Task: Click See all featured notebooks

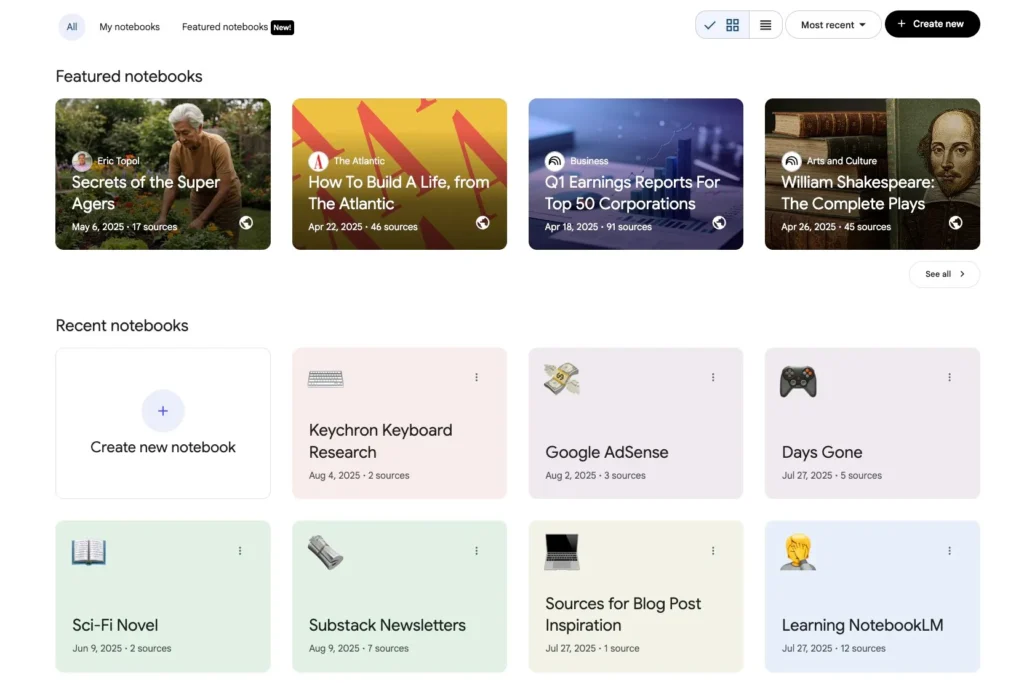Action: [944, 274]
